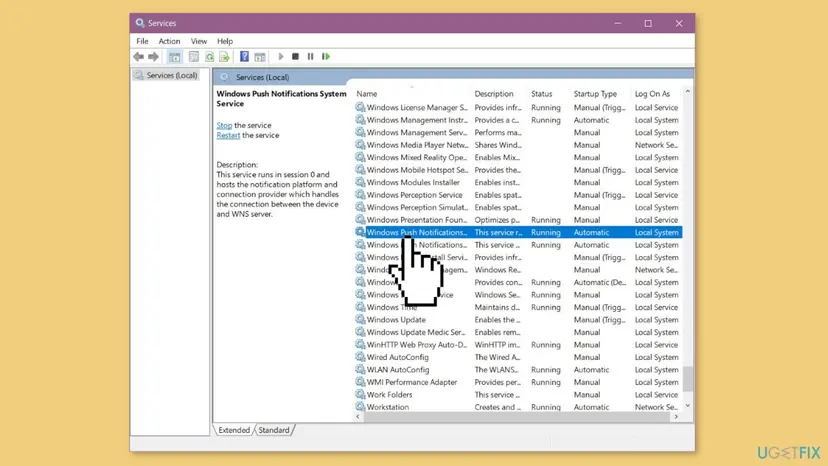Click vertical scrollbar down arrow
The width and height of the screenshot is (828, 466).
pyautogui.click(x=688, y=406)
